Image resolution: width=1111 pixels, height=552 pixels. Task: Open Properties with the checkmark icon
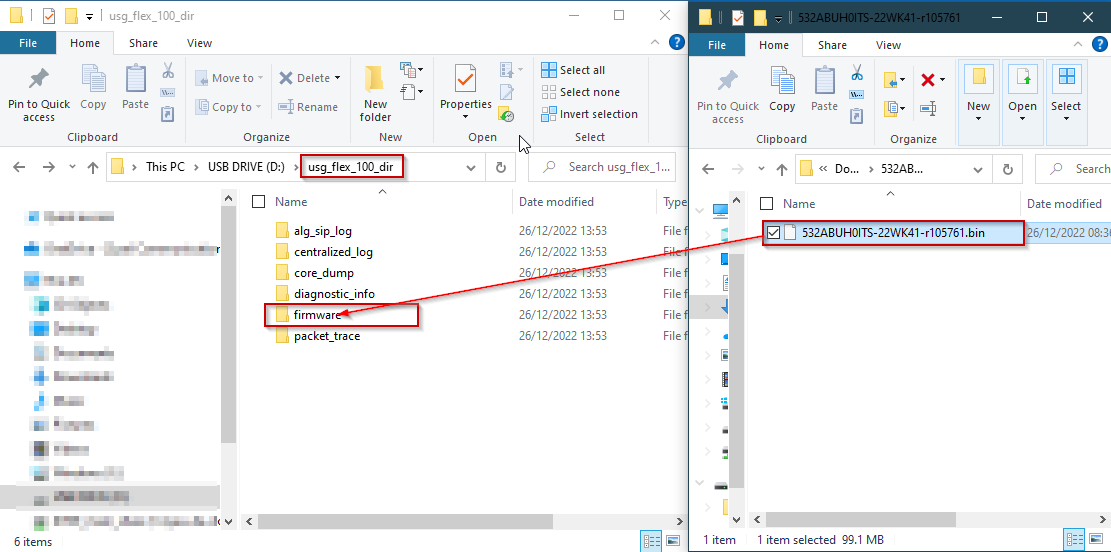(x=465, y=88)
